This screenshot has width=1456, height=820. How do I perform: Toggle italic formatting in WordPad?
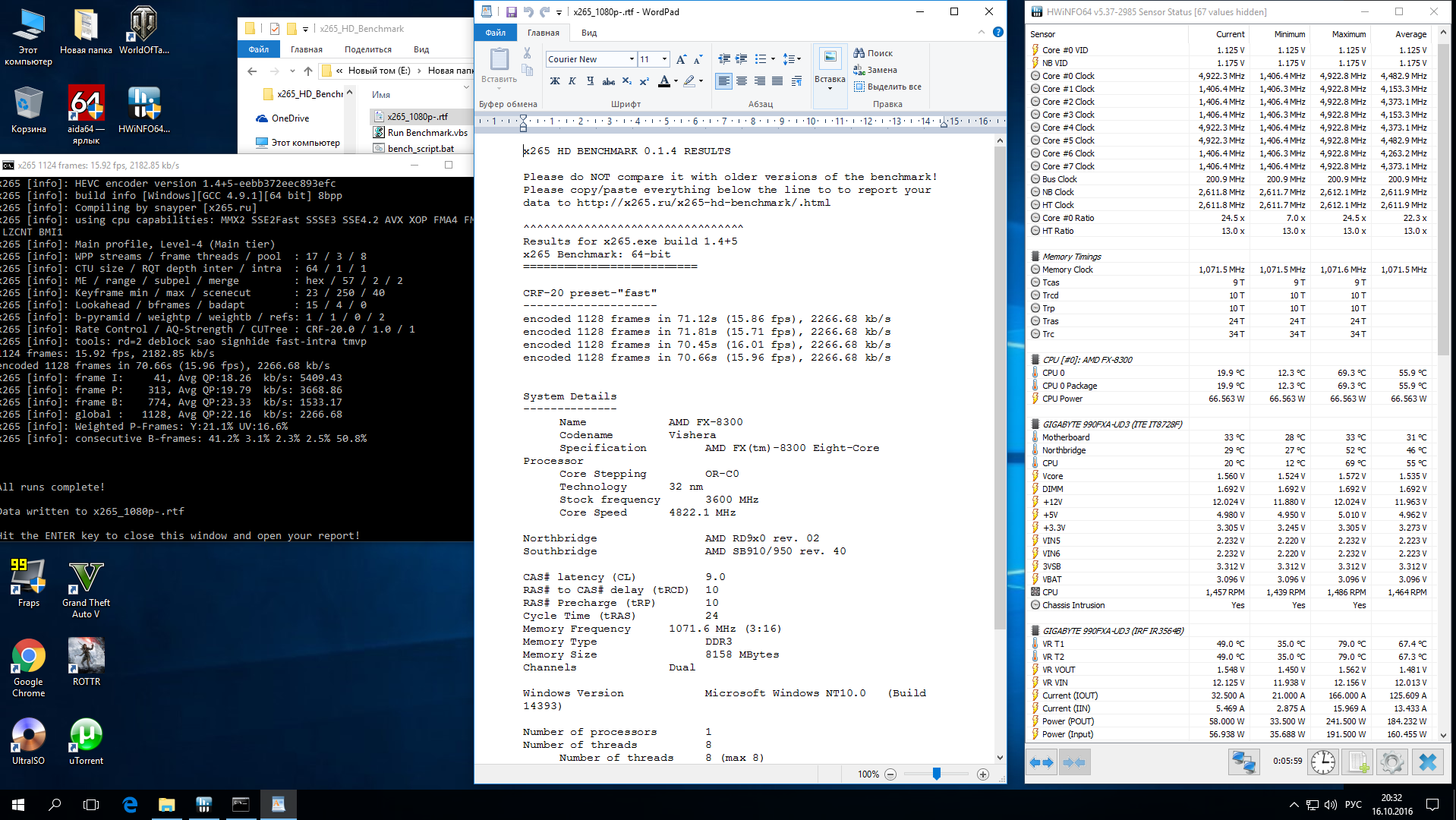point(572,81)
